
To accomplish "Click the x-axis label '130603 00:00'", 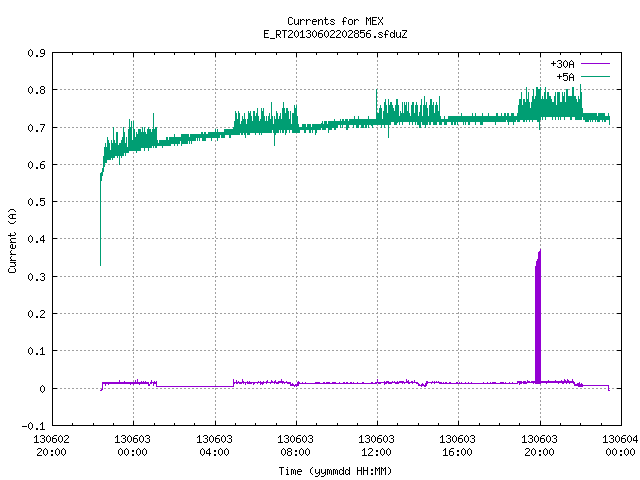I will pos(133,446).
